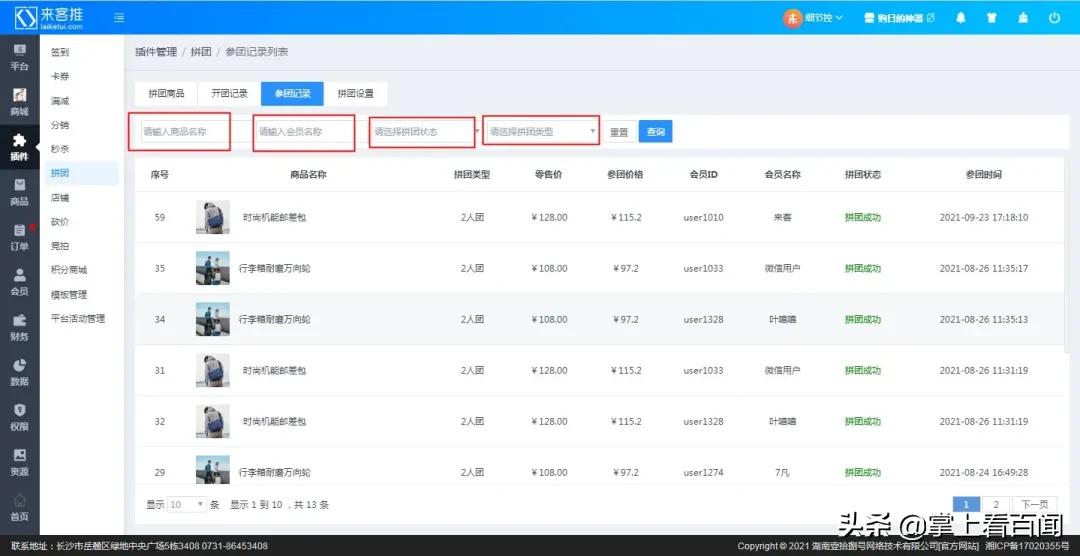
Task: Click the product thumbnail in row 35
Action: [213, 268]
